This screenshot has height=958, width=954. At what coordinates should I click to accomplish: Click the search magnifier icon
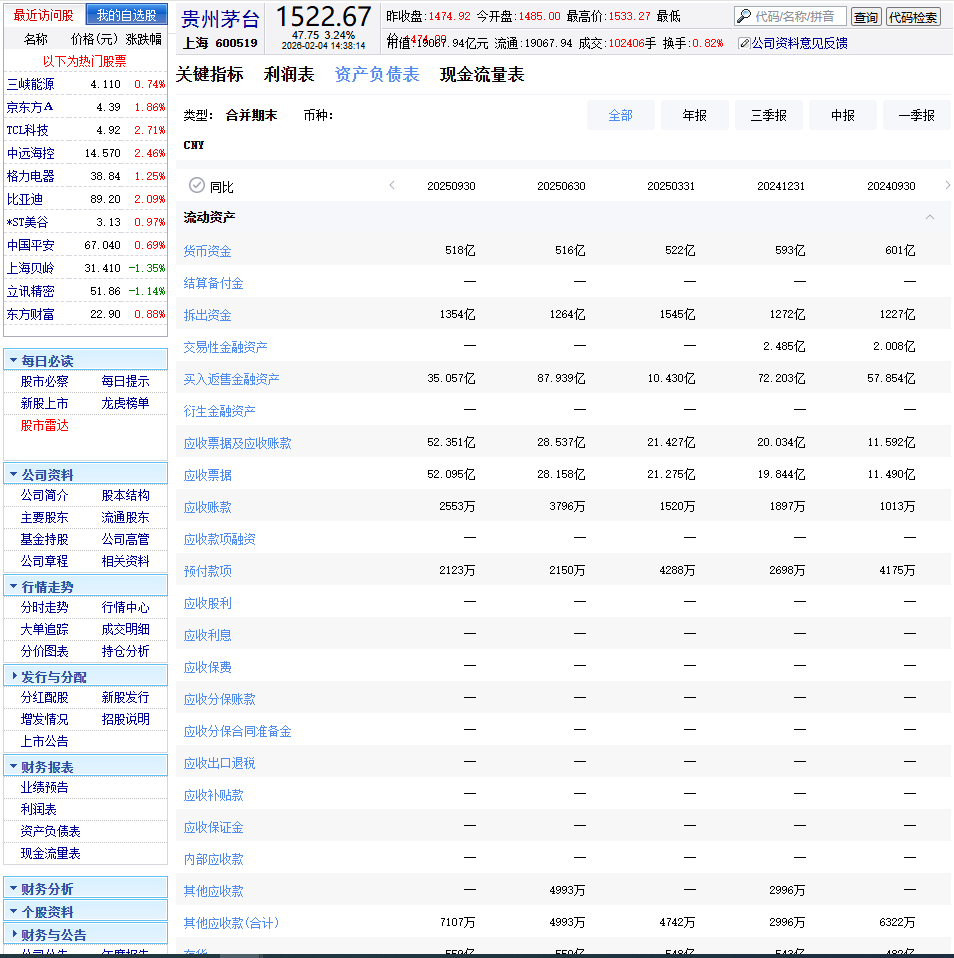(744, 16)
